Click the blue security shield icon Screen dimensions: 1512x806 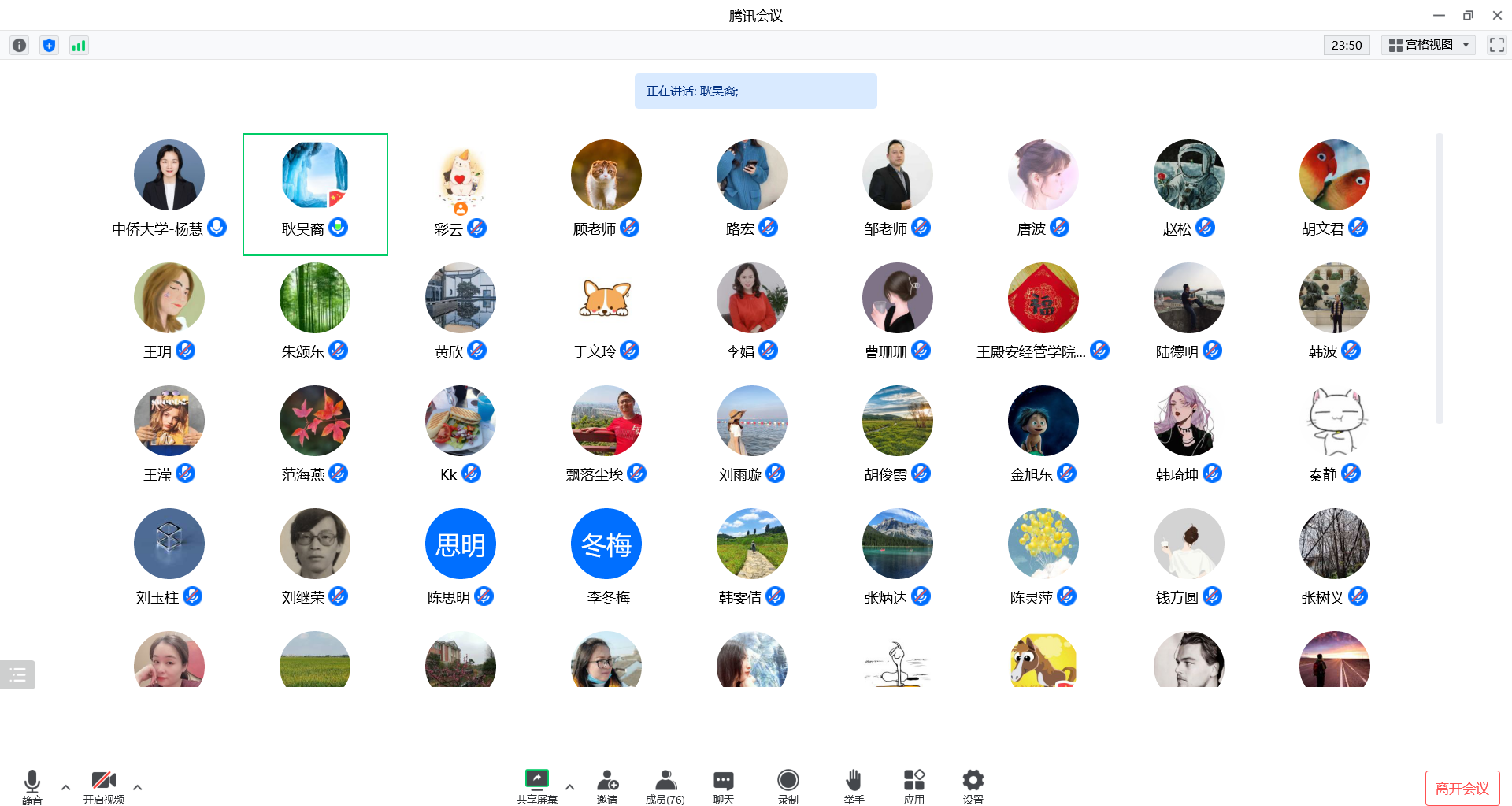click(x=49, y=46)
